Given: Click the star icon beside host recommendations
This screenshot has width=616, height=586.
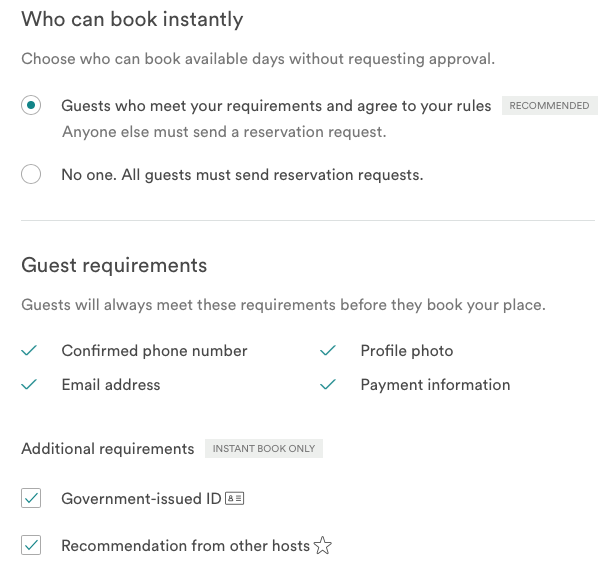Looking at the screenshot, I should (323, 546).
